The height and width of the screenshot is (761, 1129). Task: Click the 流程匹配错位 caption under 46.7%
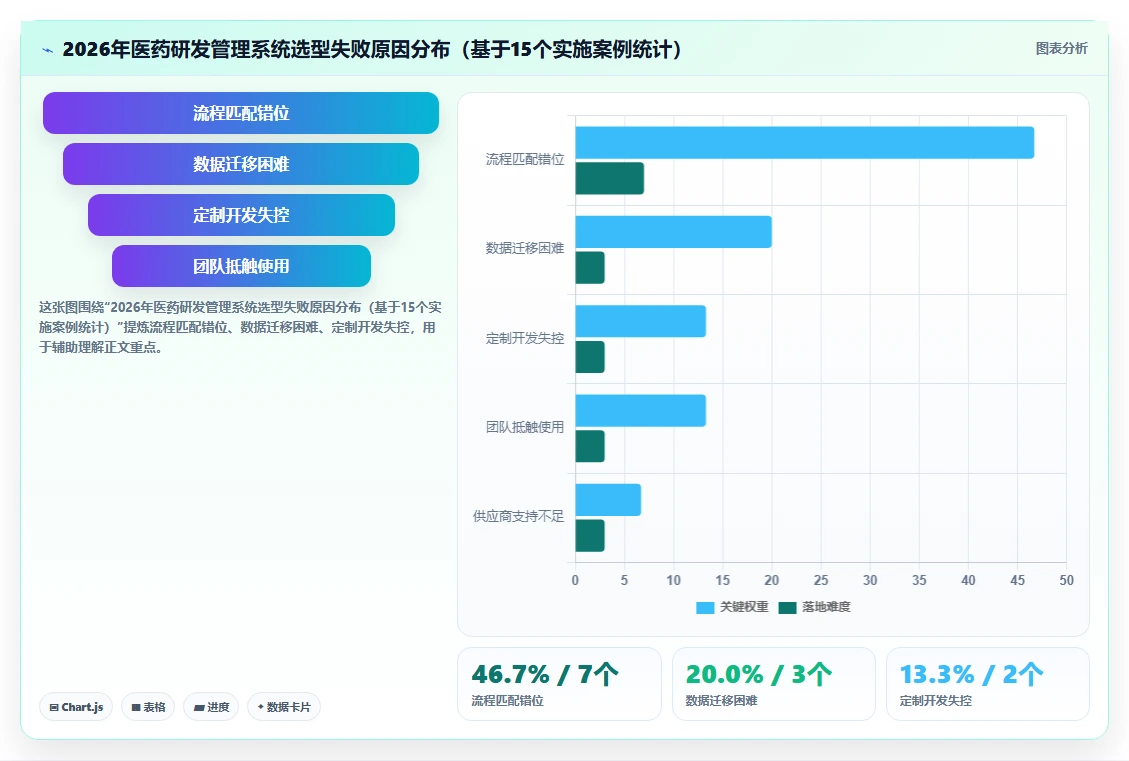(508, 701)
